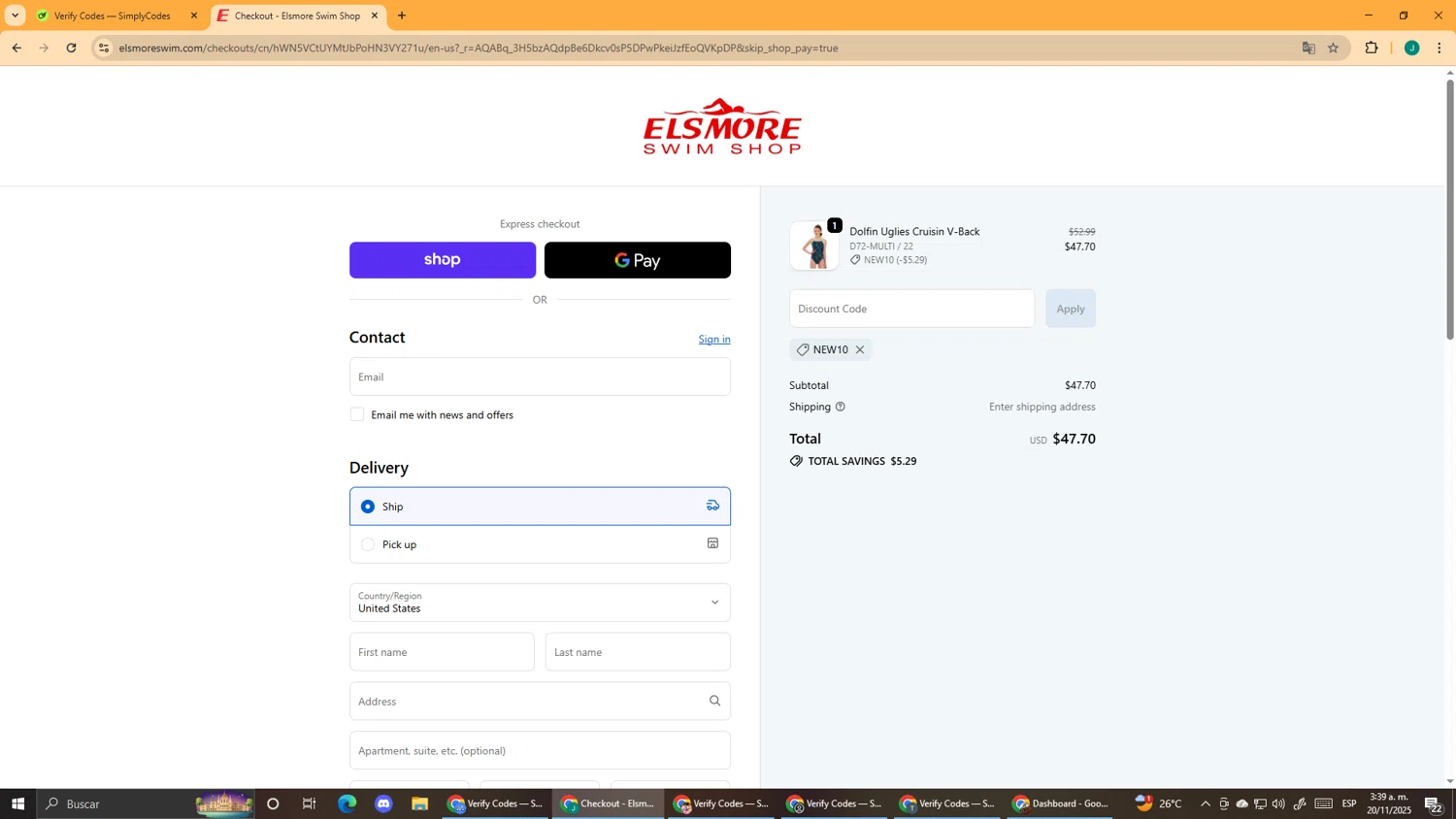
Task: Expand the Country/Region dropdown
Action: (540, 603)
